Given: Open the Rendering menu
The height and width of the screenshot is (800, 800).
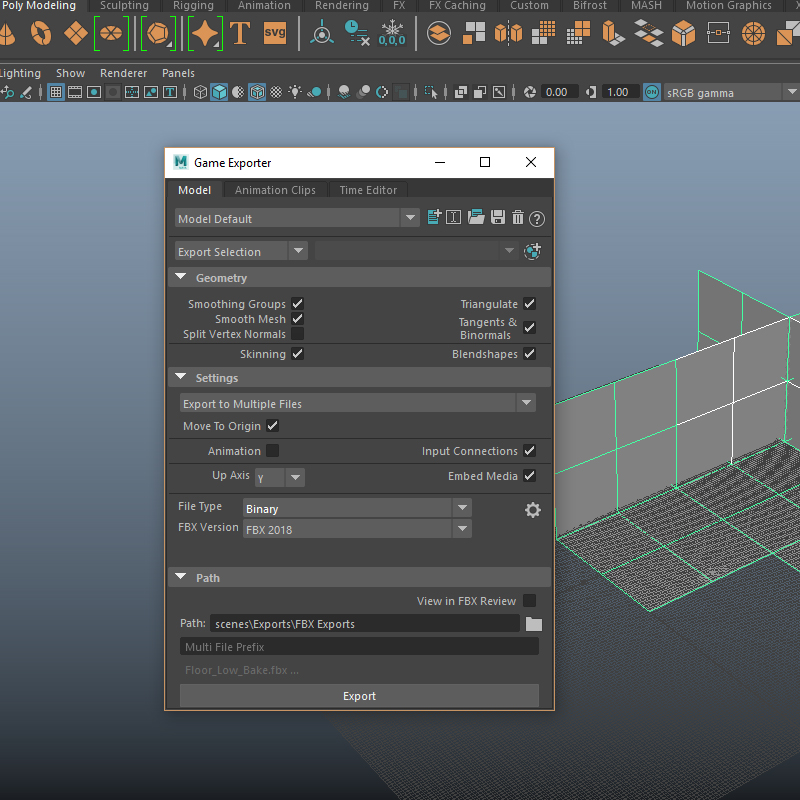Looking at the screenshot, I should [x=342, y=6].
